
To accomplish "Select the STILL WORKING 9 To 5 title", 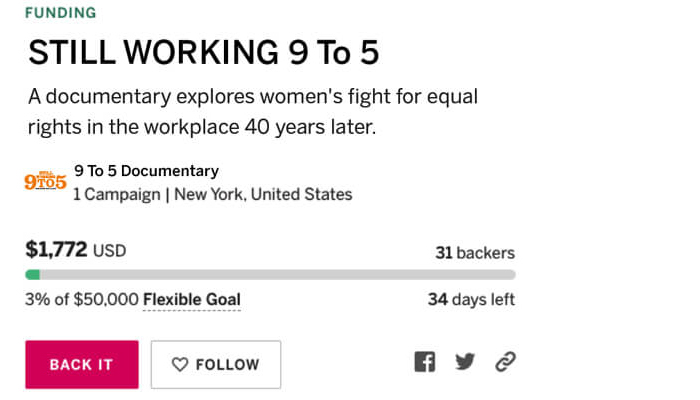I will pos(204,53).
